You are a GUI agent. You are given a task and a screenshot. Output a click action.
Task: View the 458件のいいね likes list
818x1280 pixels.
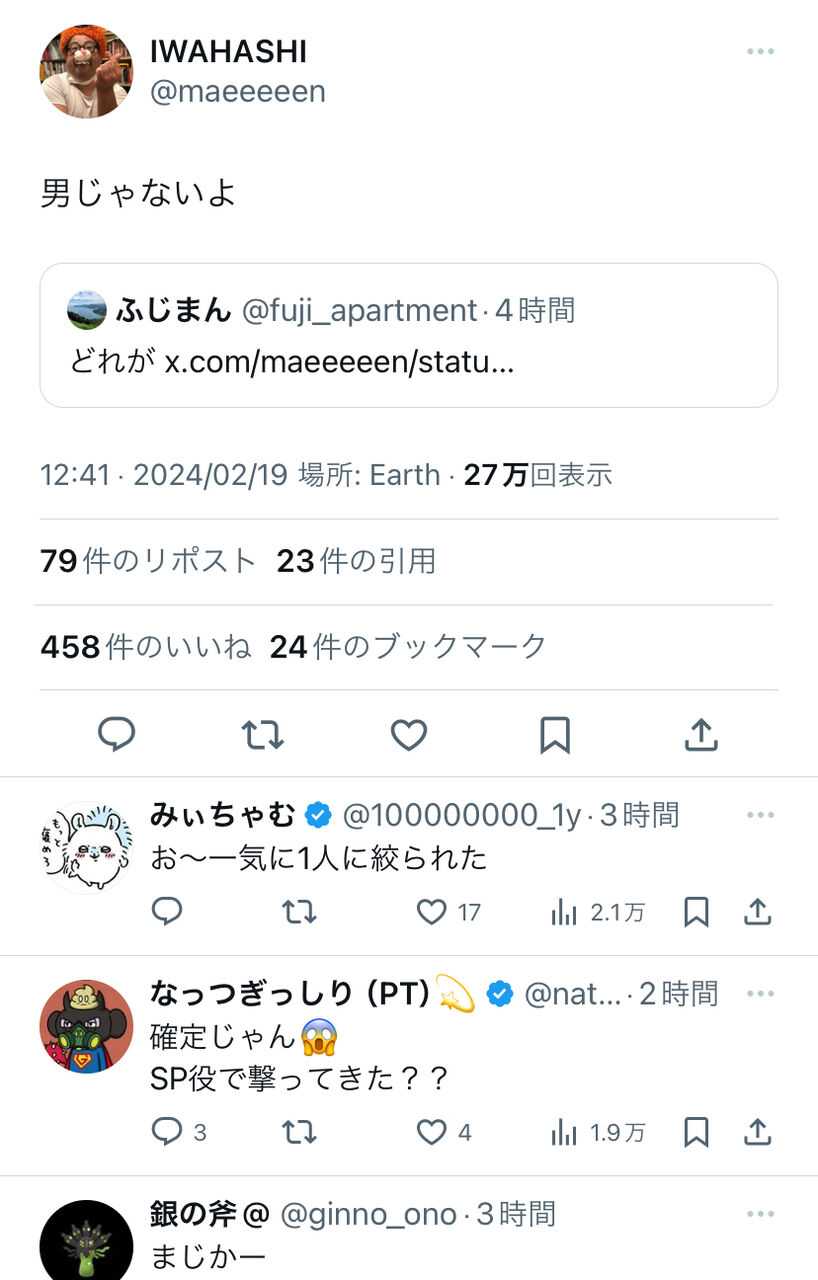click(145, 647)
